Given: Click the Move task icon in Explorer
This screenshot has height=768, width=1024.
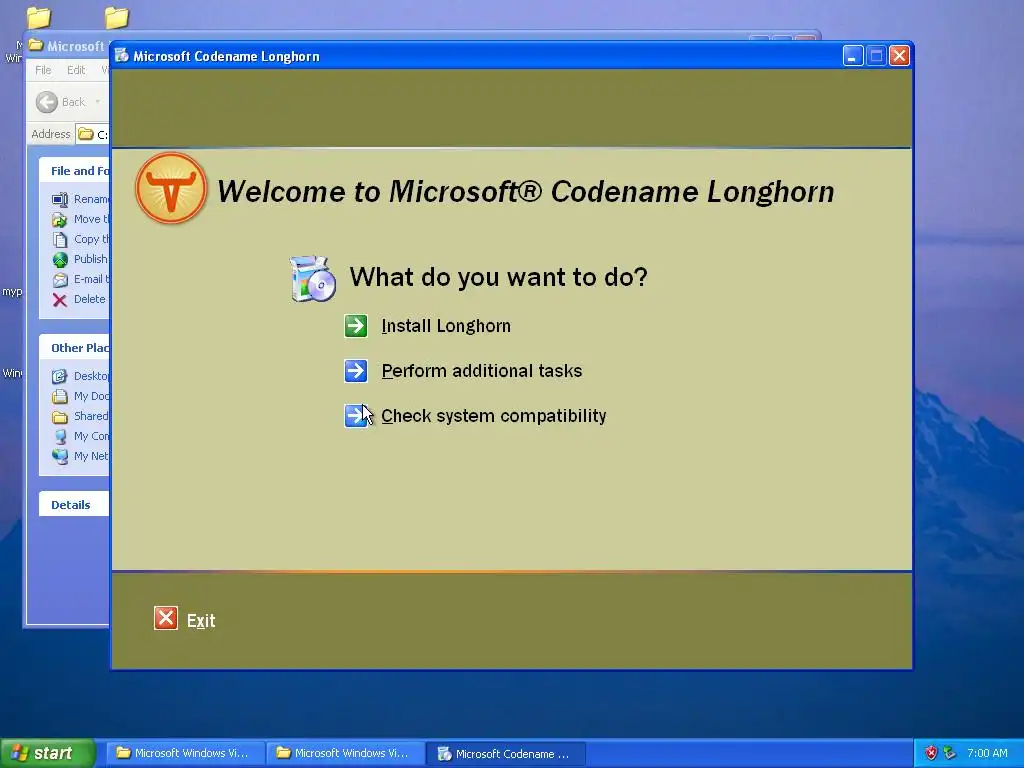Looking at the screenshot, I should click(60, 219).
